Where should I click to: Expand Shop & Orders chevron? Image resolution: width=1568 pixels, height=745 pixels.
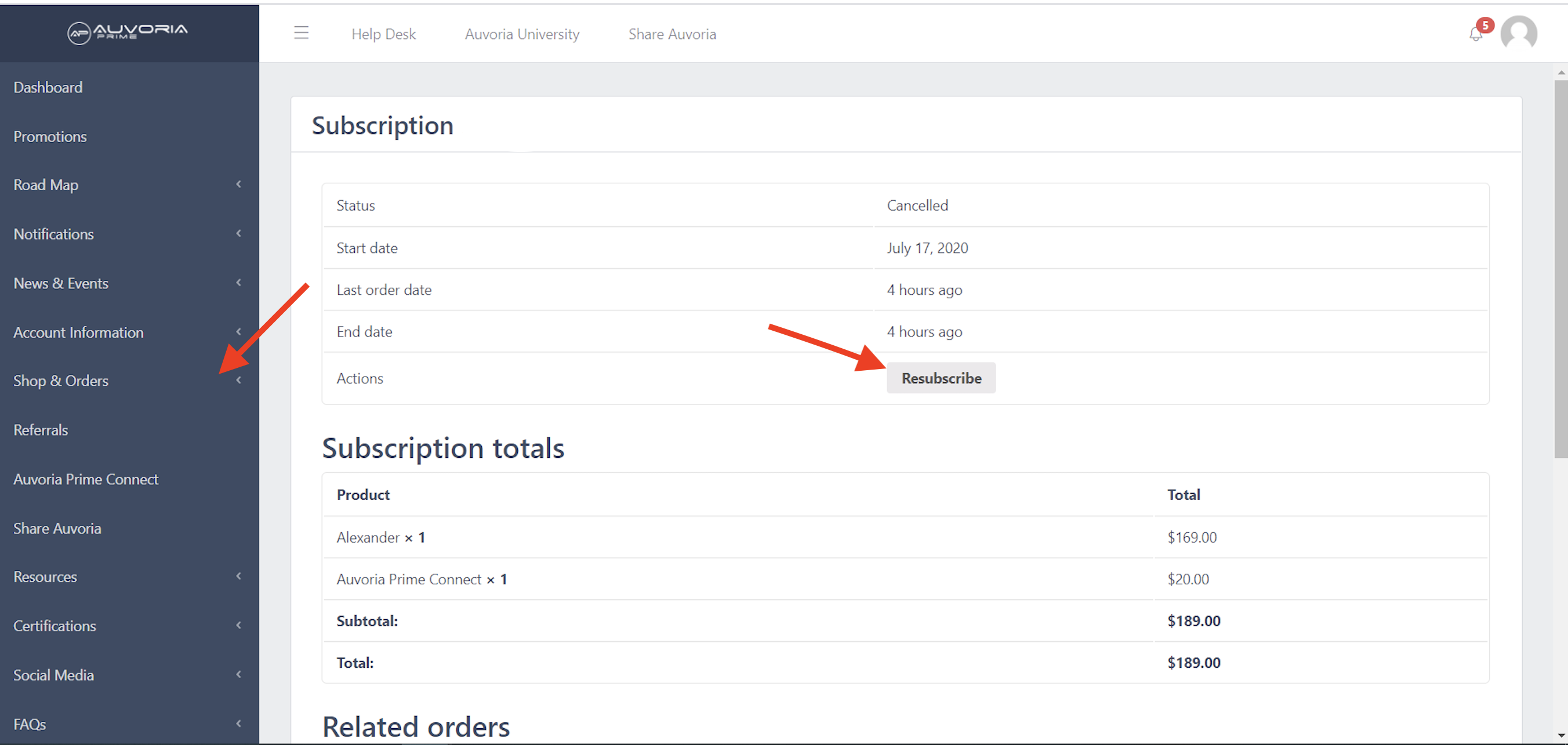pos(238,381)
